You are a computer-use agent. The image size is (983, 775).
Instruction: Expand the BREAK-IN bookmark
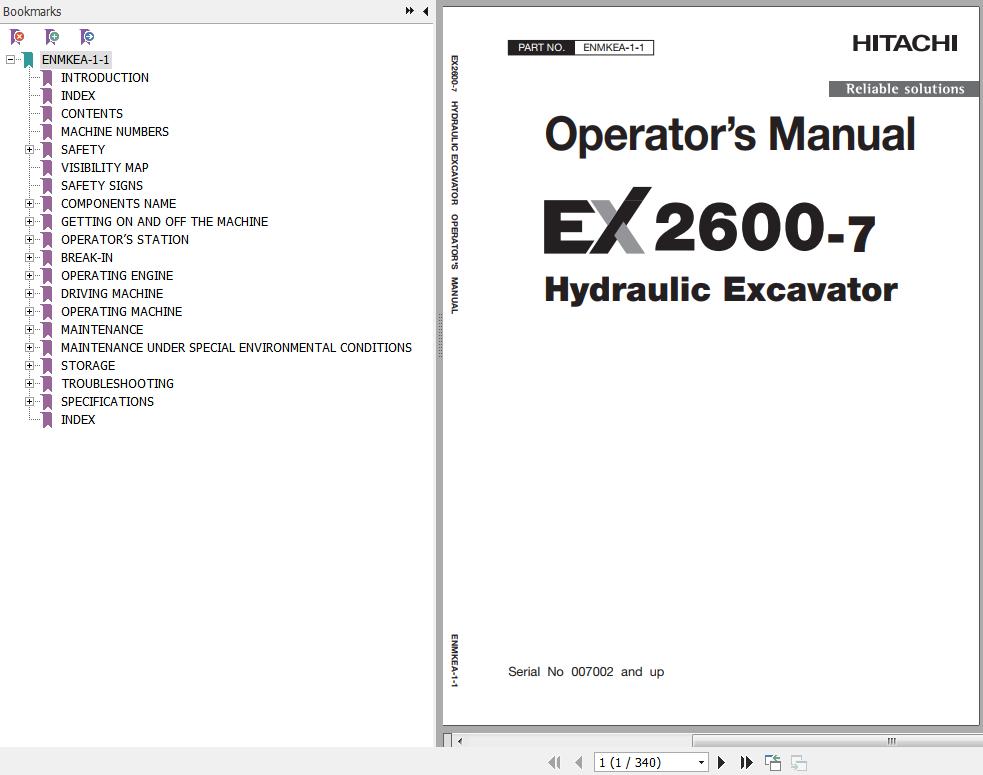[29, 258]
